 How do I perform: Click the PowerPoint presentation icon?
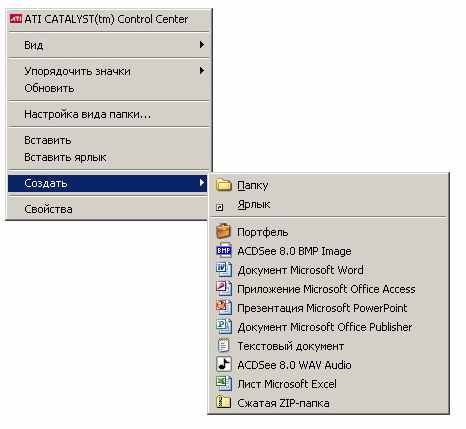click(x=224, y=308)
